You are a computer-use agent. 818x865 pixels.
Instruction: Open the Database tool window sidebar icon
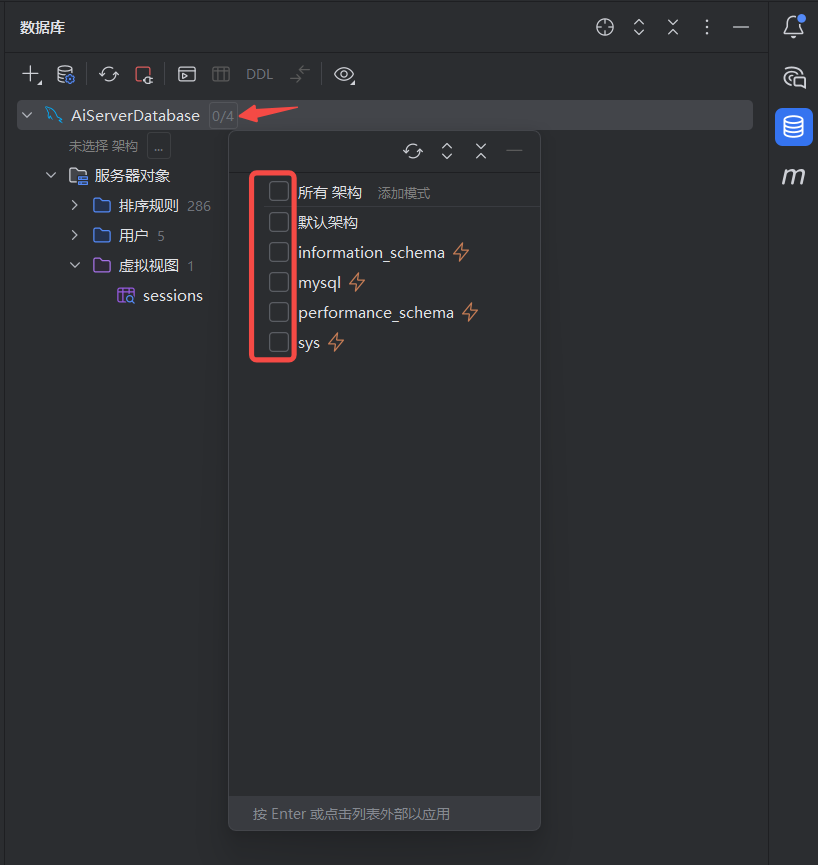(793, 127)
